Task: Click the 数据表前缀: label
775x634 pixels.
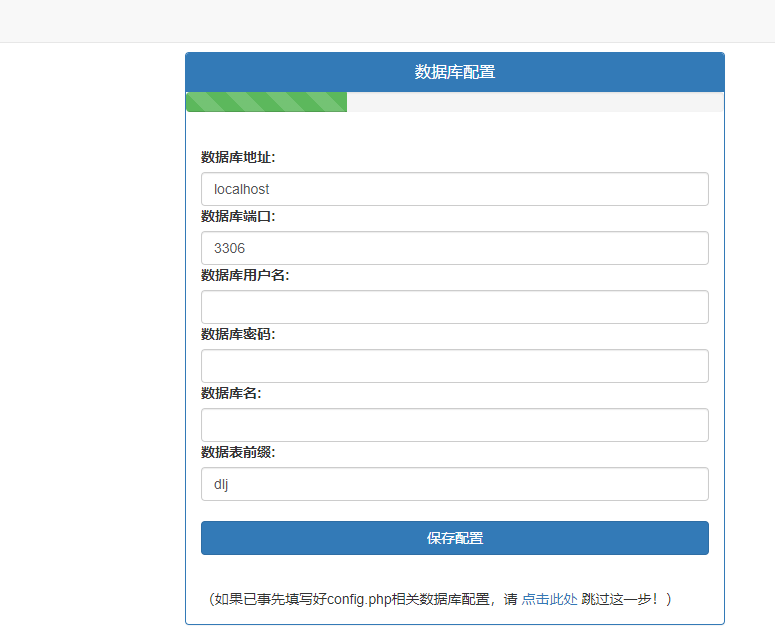Action: click(238, 452)
